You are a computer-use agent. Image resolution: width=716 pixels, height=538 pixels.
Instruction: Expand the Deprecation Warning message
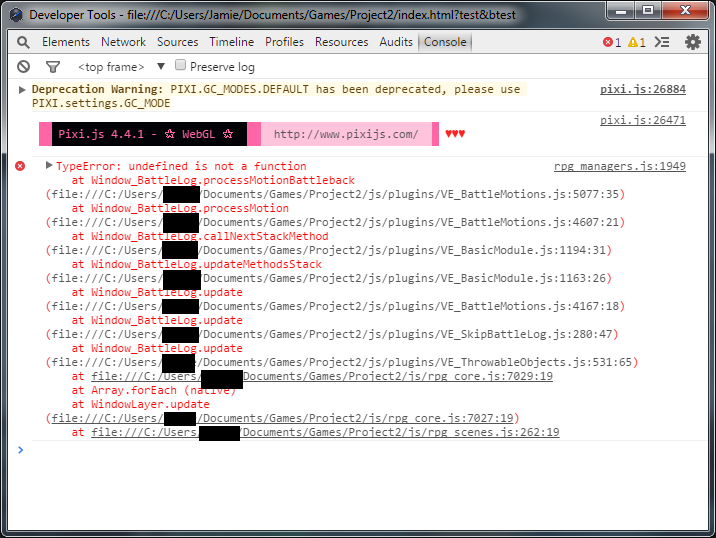coord(21,90)
